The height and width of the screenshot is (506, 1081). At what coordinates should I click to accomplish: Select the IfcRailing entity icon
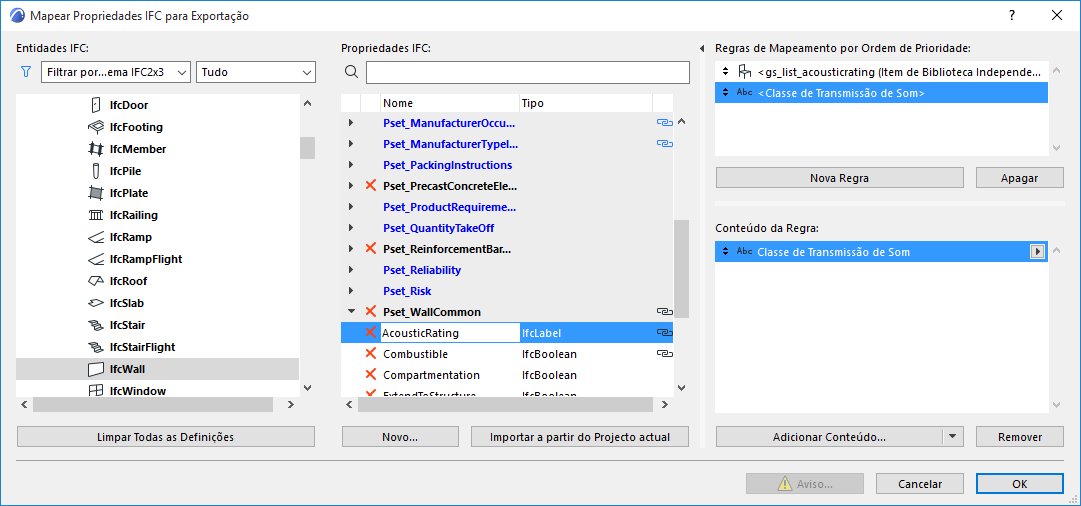(x=96, y=215)
